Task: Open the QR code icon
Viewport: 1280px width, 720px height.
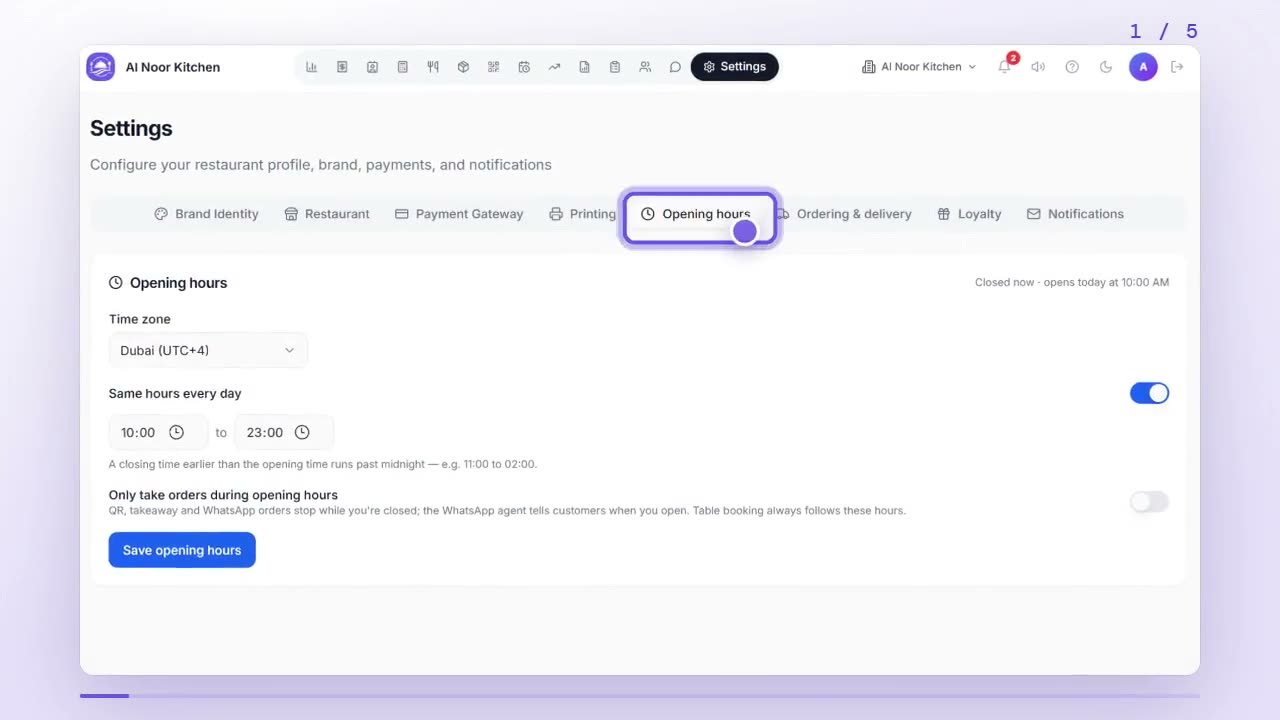Action: pyautogui.click(x=493, y=67)
